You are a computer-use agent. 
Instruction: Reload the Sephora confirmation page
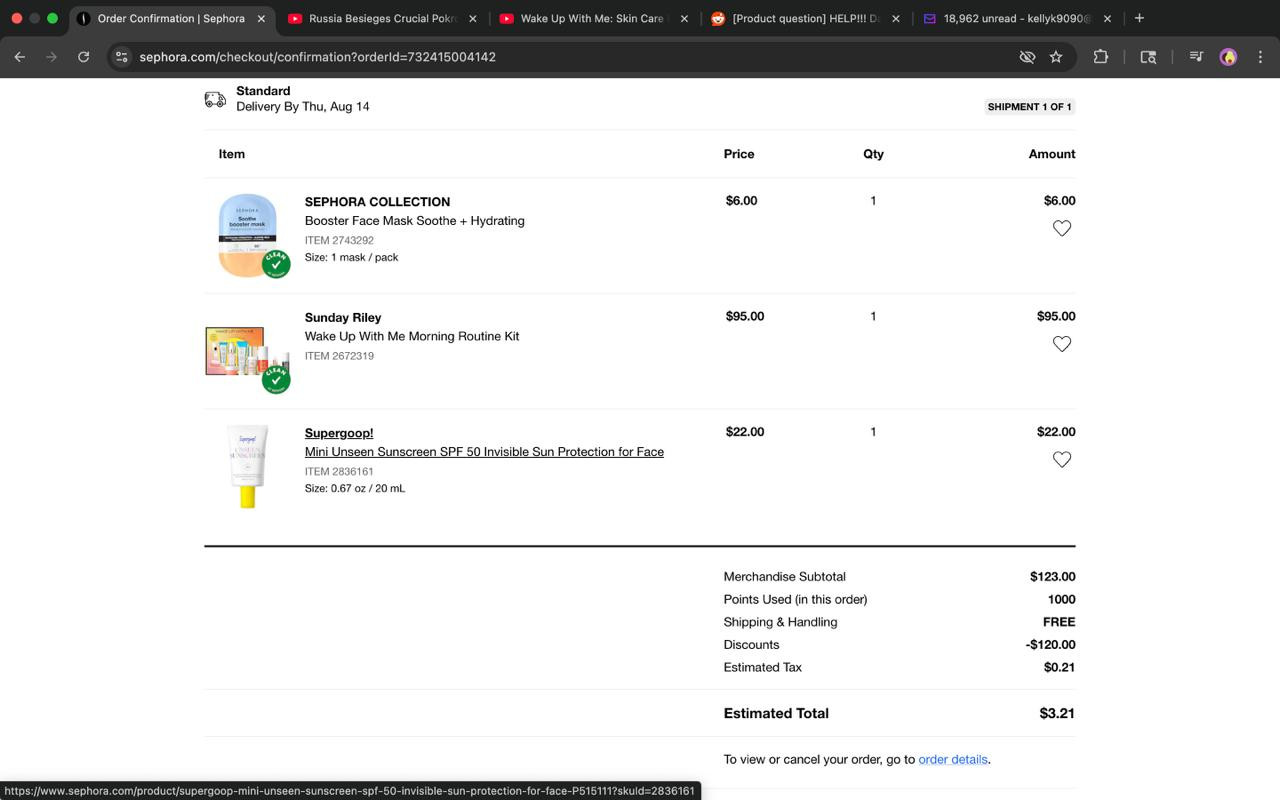84,57
